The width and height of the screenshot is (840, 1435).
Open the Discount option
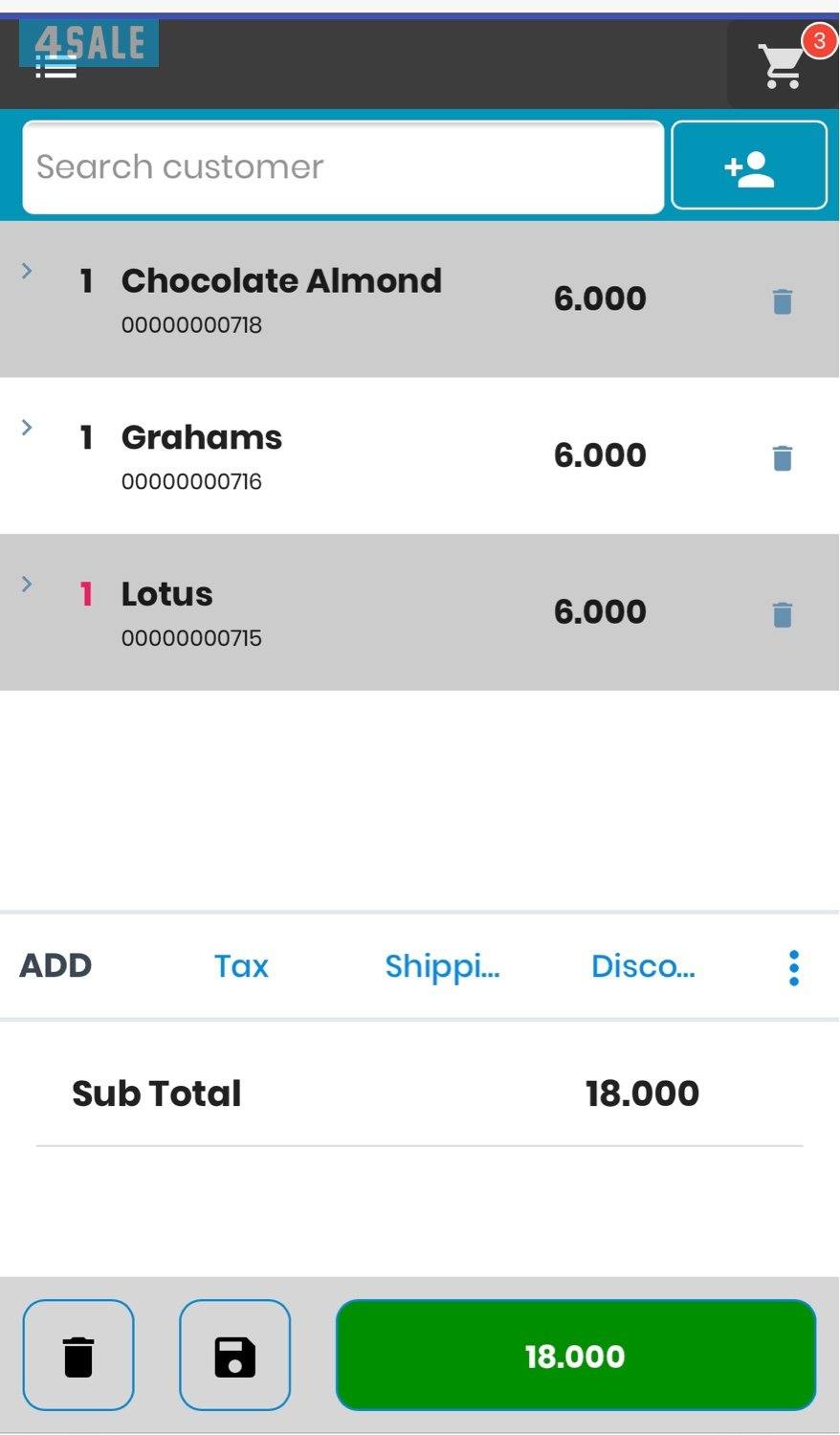coord(643,966)
